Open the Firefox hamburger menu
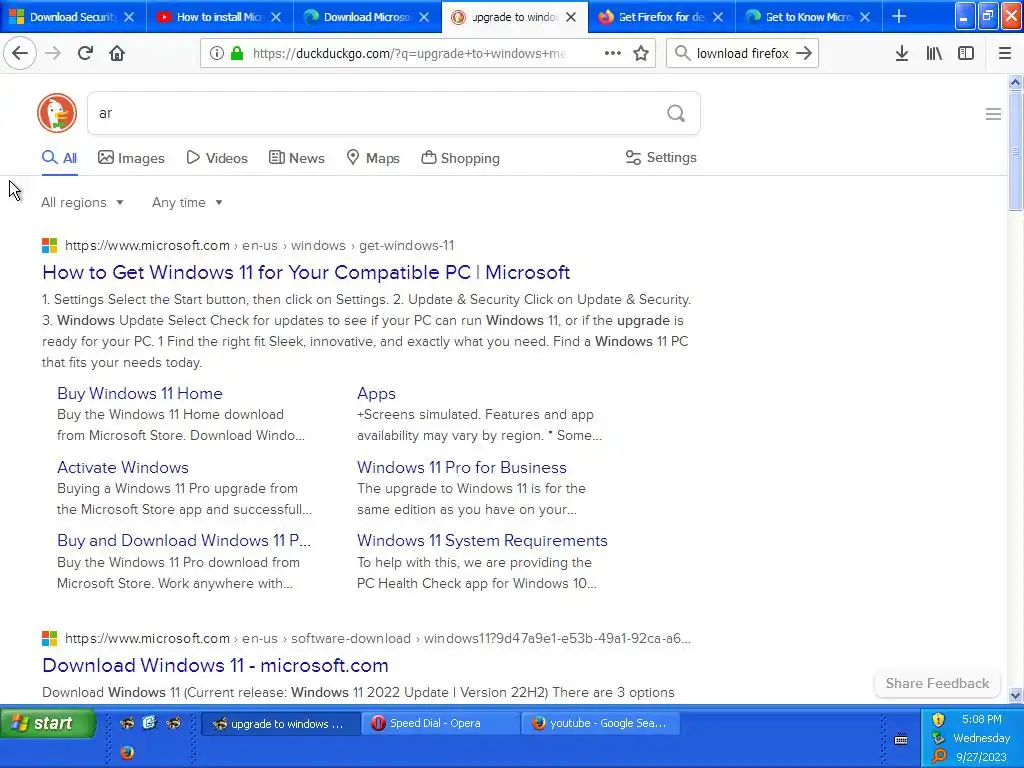The image size is (1024, 768). coord(1004,53)
